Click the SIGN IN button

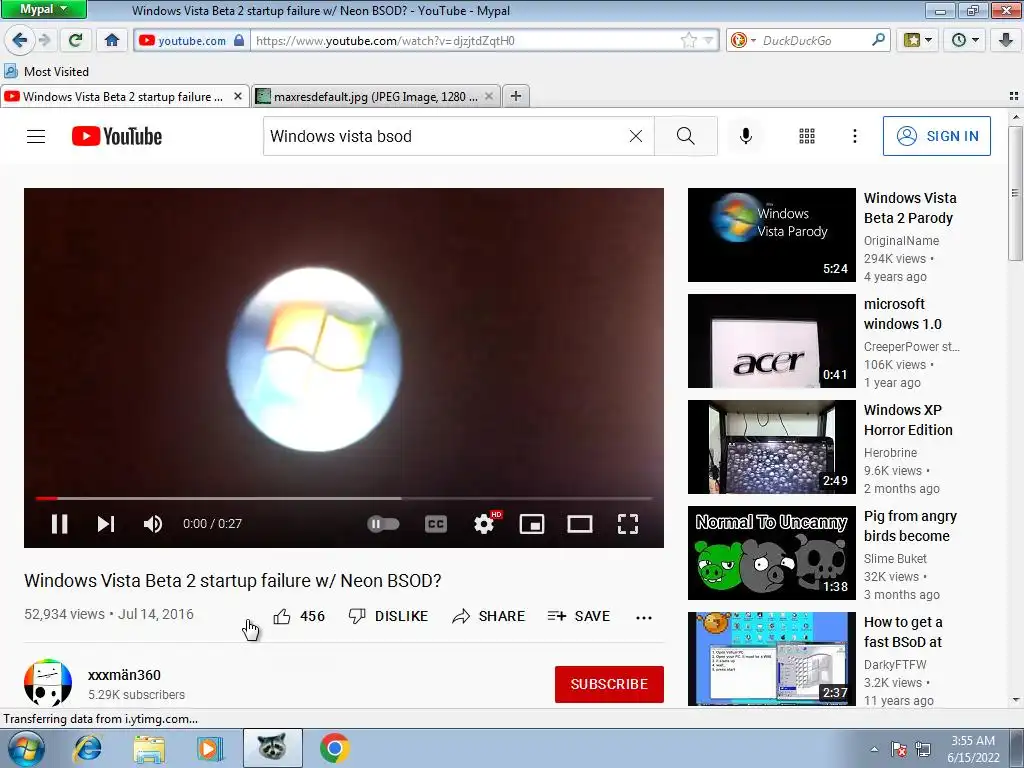pyautogui.click(x=936, y=136)
